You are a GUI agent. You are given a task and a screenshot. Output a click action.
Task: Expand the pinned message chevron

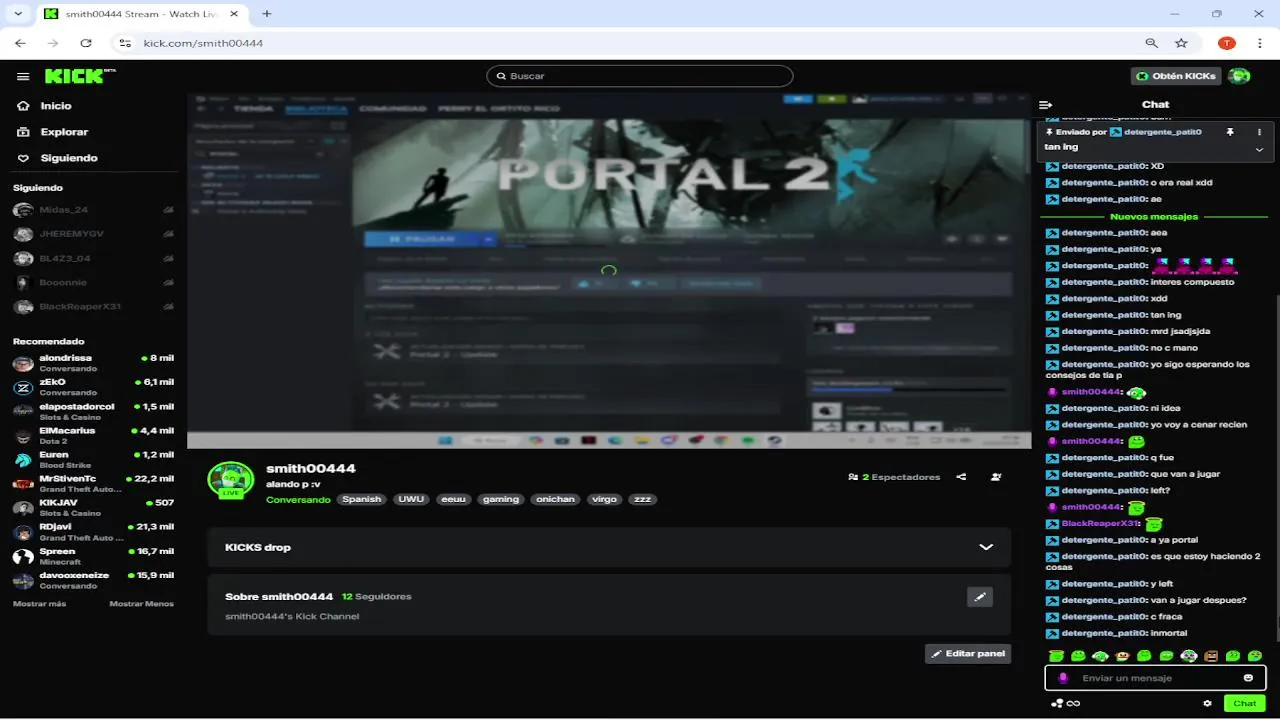[x=1259, y=149]
